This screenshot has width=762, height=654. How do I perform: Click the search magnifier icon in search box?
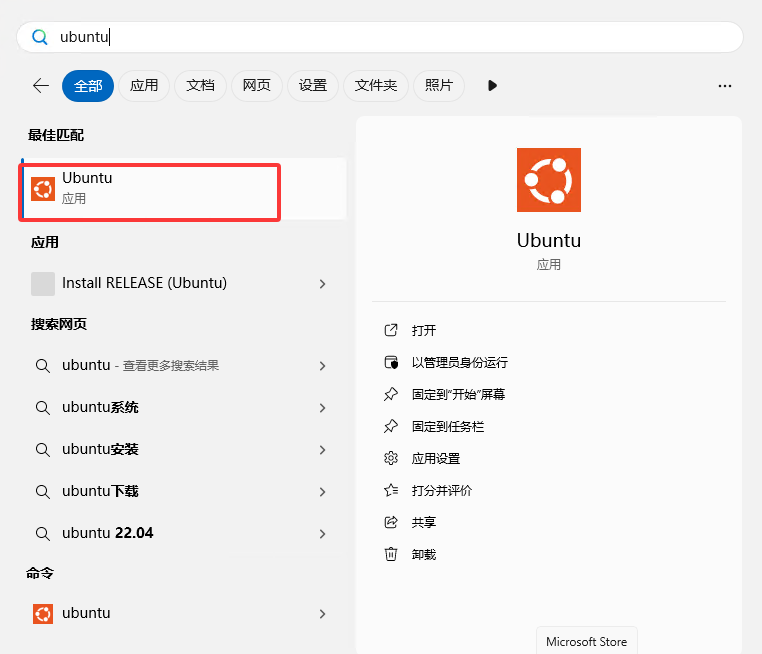[x=39, y=37]
